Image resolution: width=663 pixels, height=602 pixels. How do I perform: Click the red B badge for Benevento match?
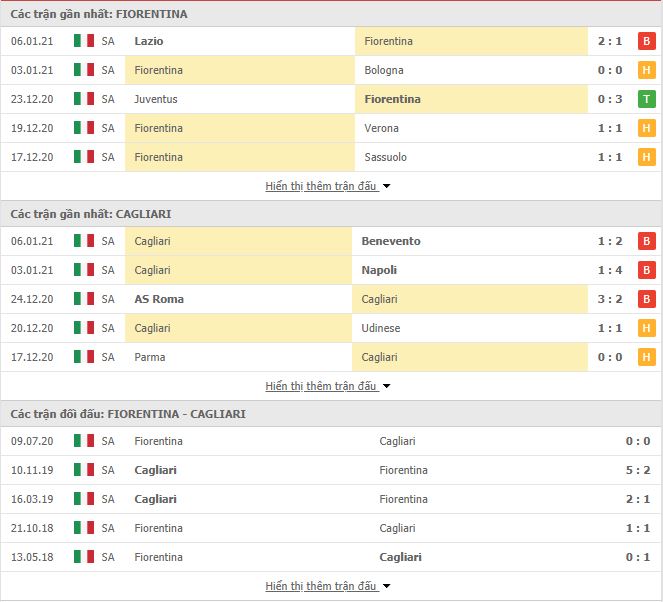coord(647,241)
